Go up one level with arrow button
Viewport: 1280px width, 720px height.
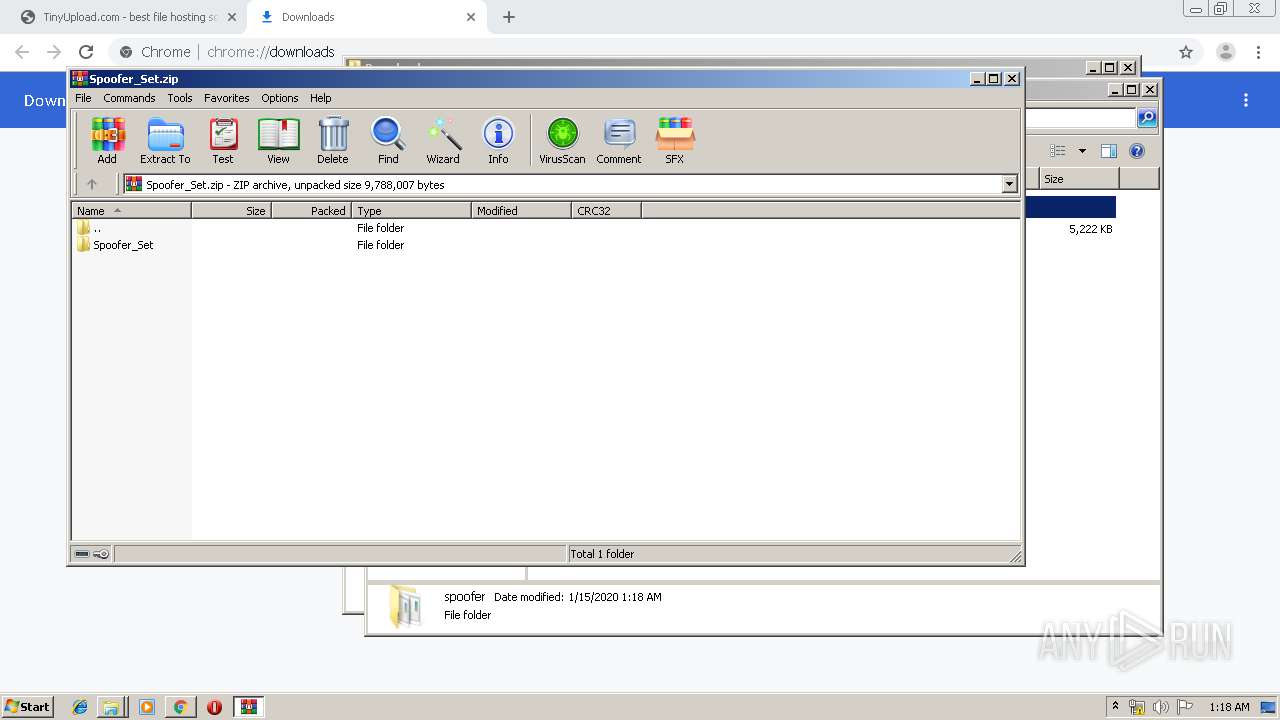92,184
